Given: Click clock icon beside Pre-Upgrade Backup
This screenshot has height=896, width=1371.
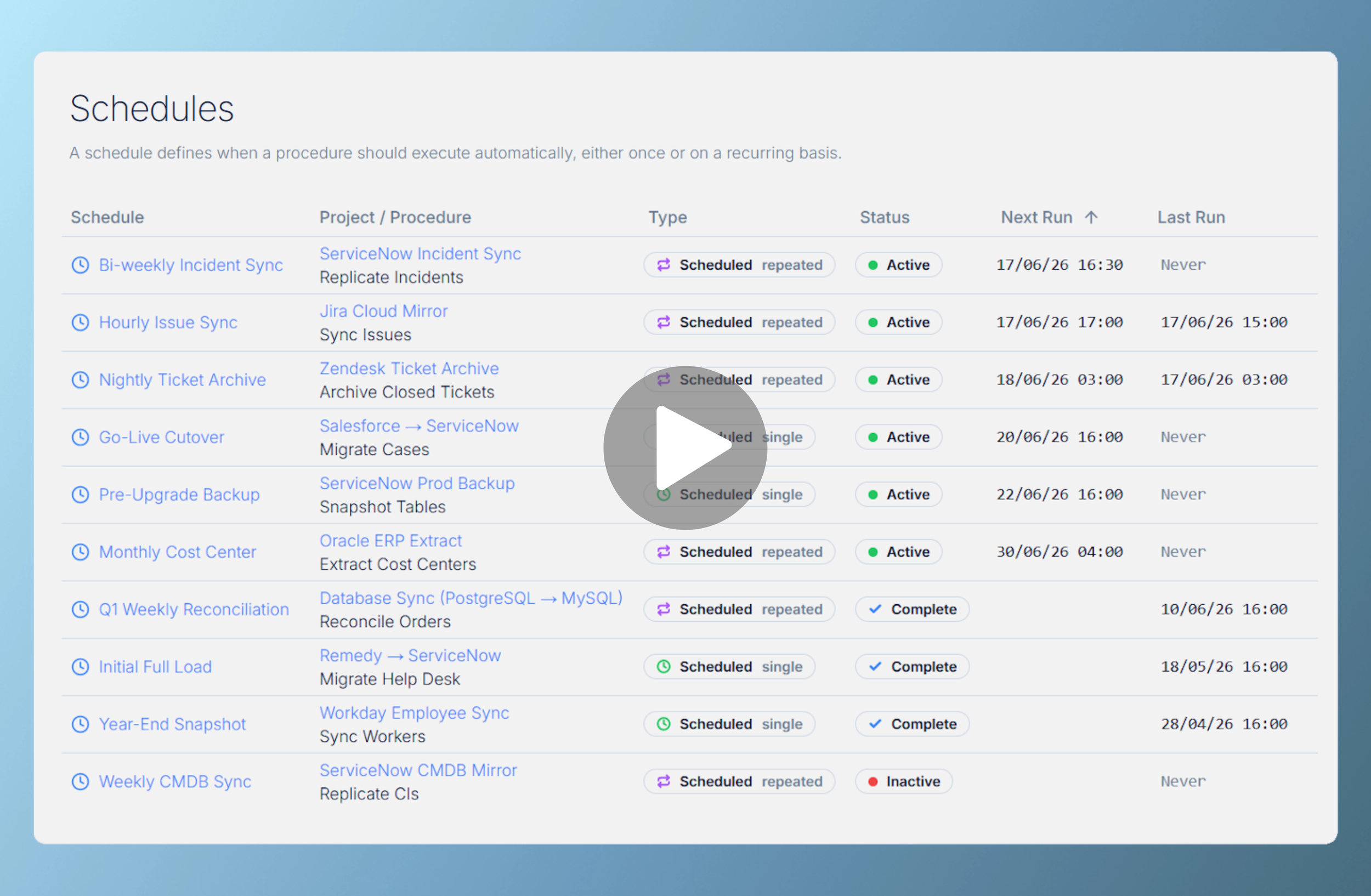Looking at the screenshot, I should 80,495.
